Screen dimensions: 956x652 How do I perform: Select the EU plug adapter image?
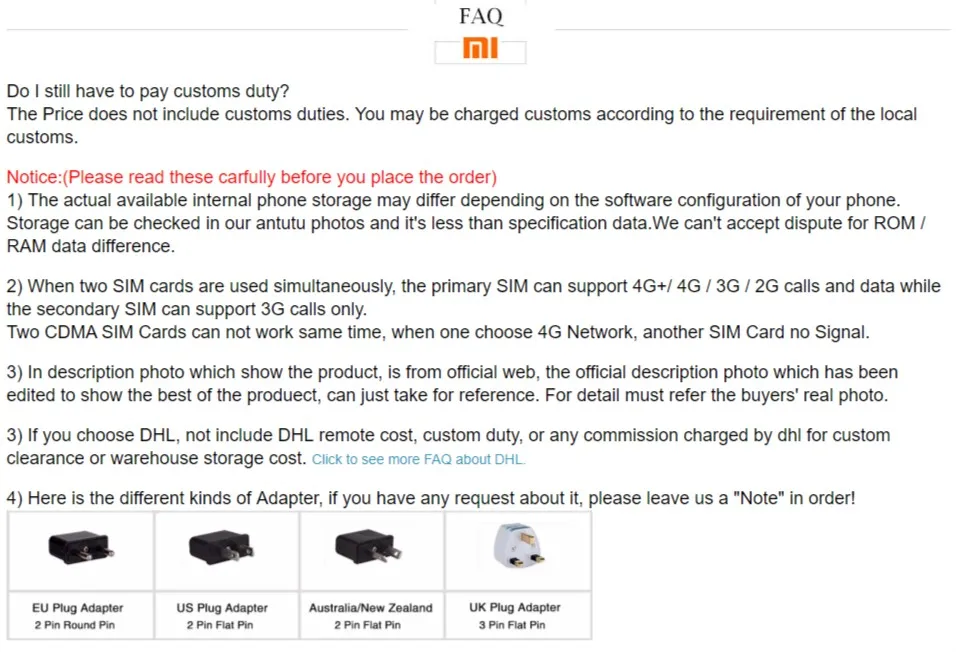tap(81, 547)
